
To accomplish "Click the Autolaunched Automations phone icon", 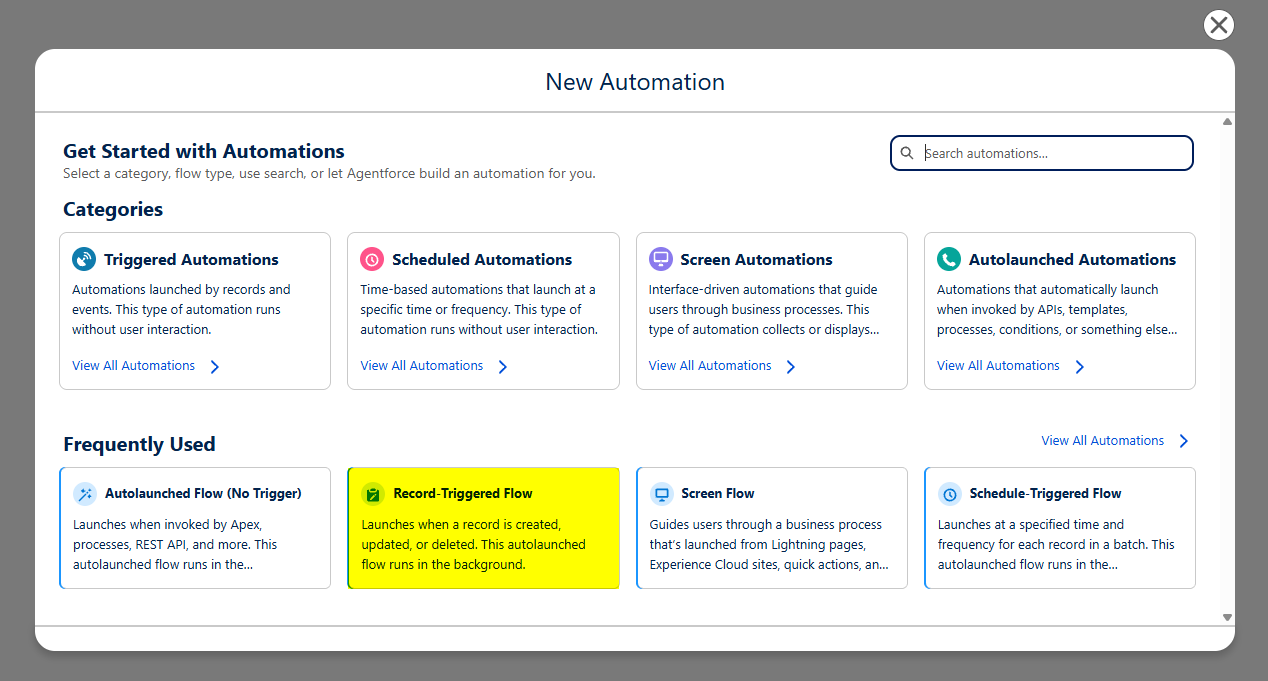I will point(948,259).
